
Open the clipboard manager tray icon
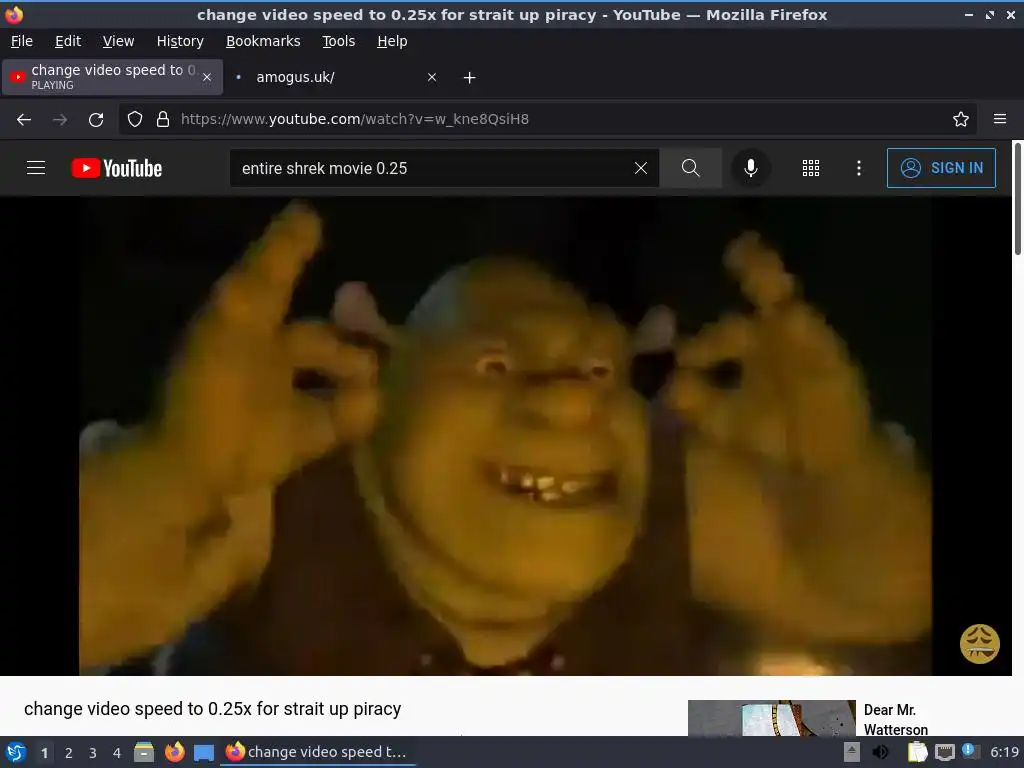[918, 752]
